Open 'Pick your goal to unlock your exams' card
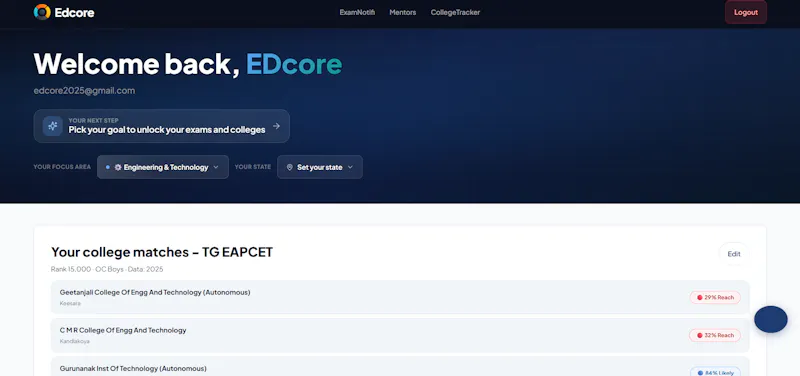Viewport: 800px width, 376px height. [x=162, y=126]
